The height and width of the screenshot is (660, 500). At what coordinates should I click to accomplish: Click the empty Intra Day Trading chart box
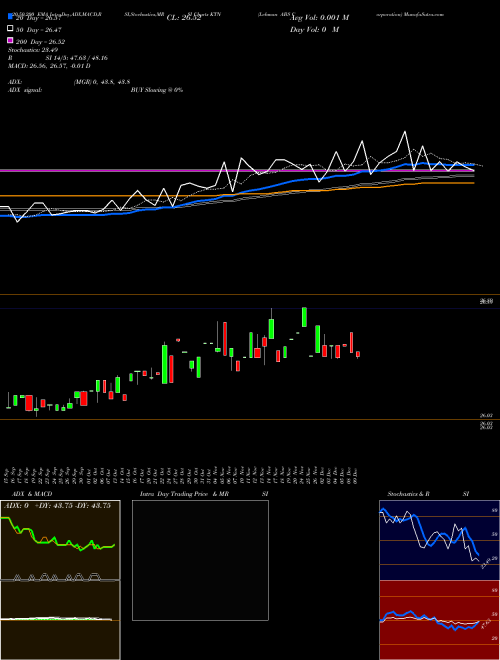(x=200, y=560)
